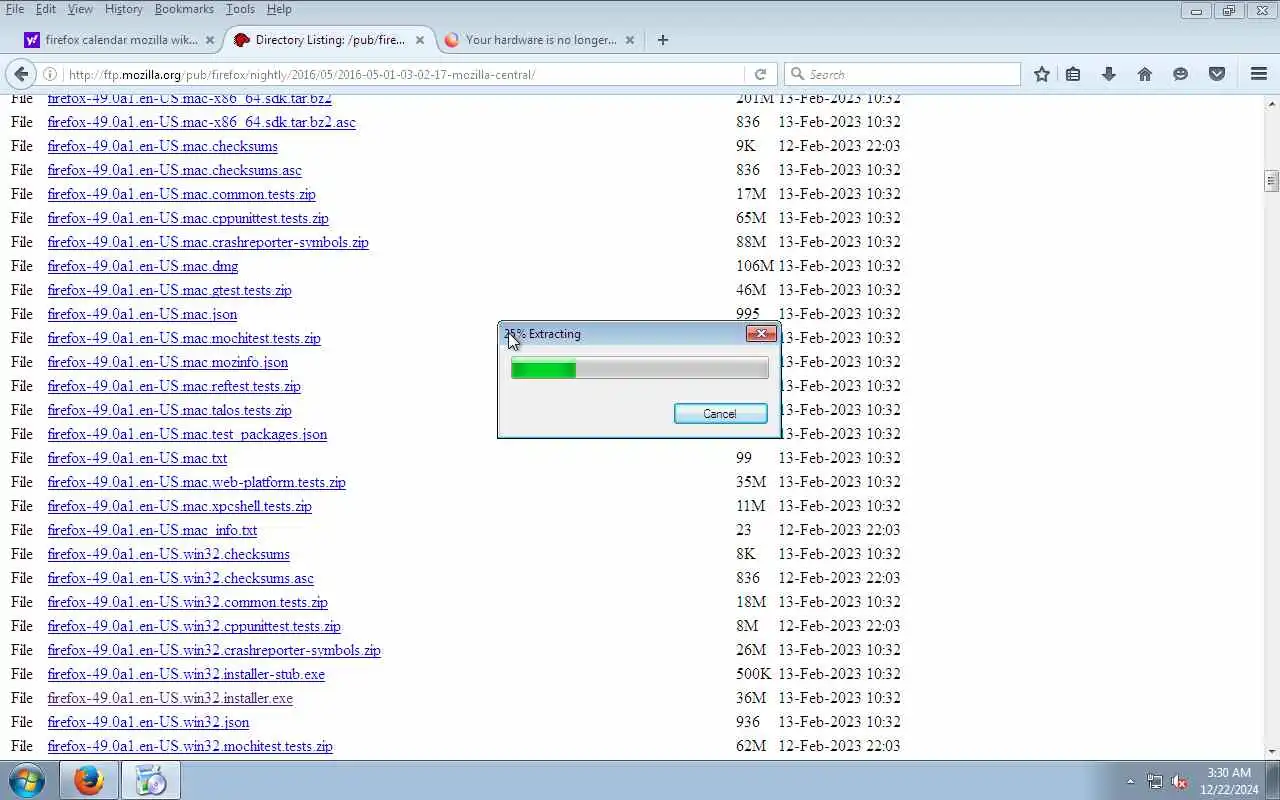Open the Help menu
Screen dimensions: 1280x800
click(279, 9)
